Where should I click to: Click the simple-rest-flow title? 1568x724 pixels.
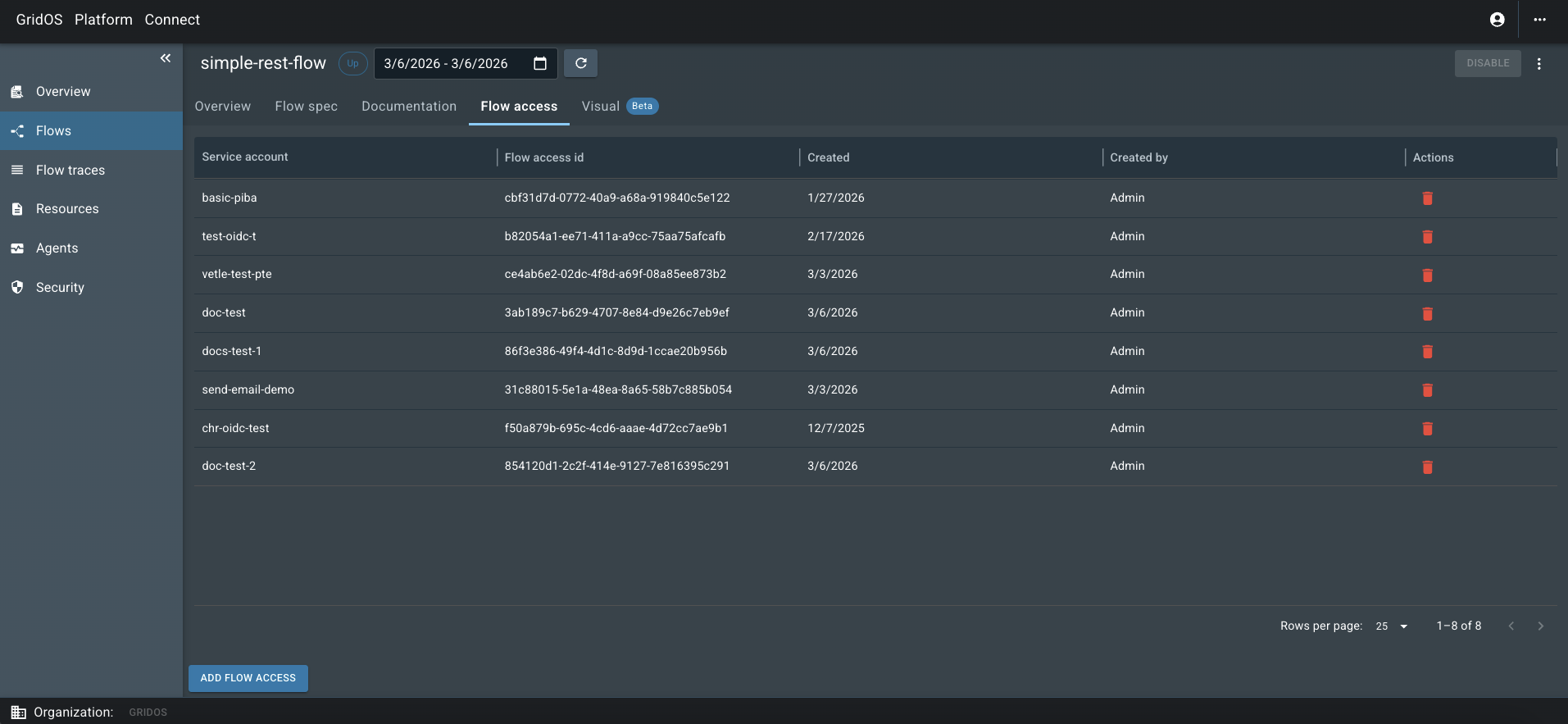click(x=263, y=63)
